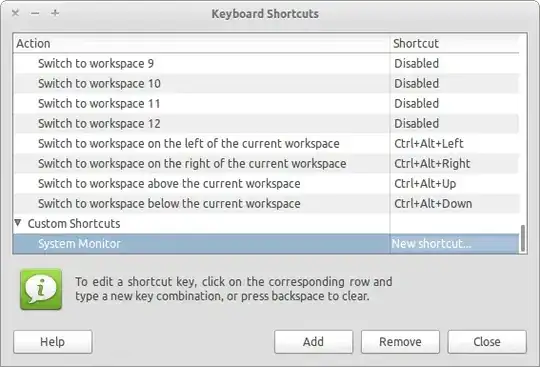Close the Keyboard Shortcuts window via X
The width and height of the screenshot is (540, 367).
point(15,13)
